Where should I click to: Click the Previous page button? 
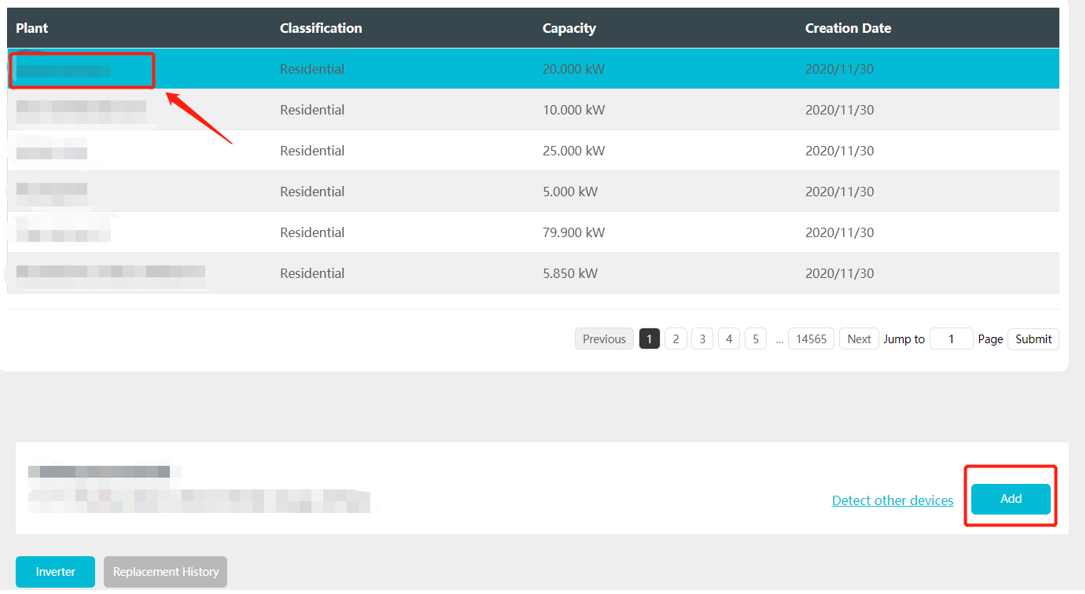click(x=604, y=339)
